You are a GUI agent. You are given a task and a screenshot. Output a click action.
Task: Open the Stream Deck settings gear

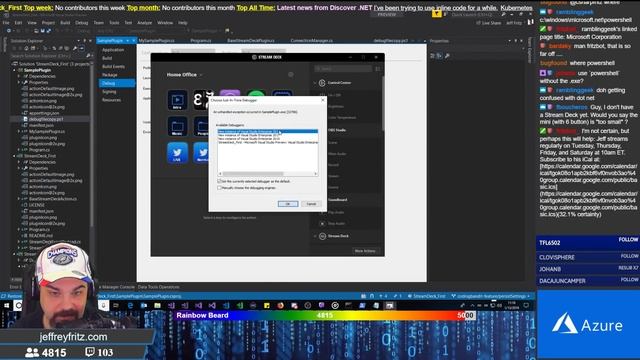(x=291, y=75)
